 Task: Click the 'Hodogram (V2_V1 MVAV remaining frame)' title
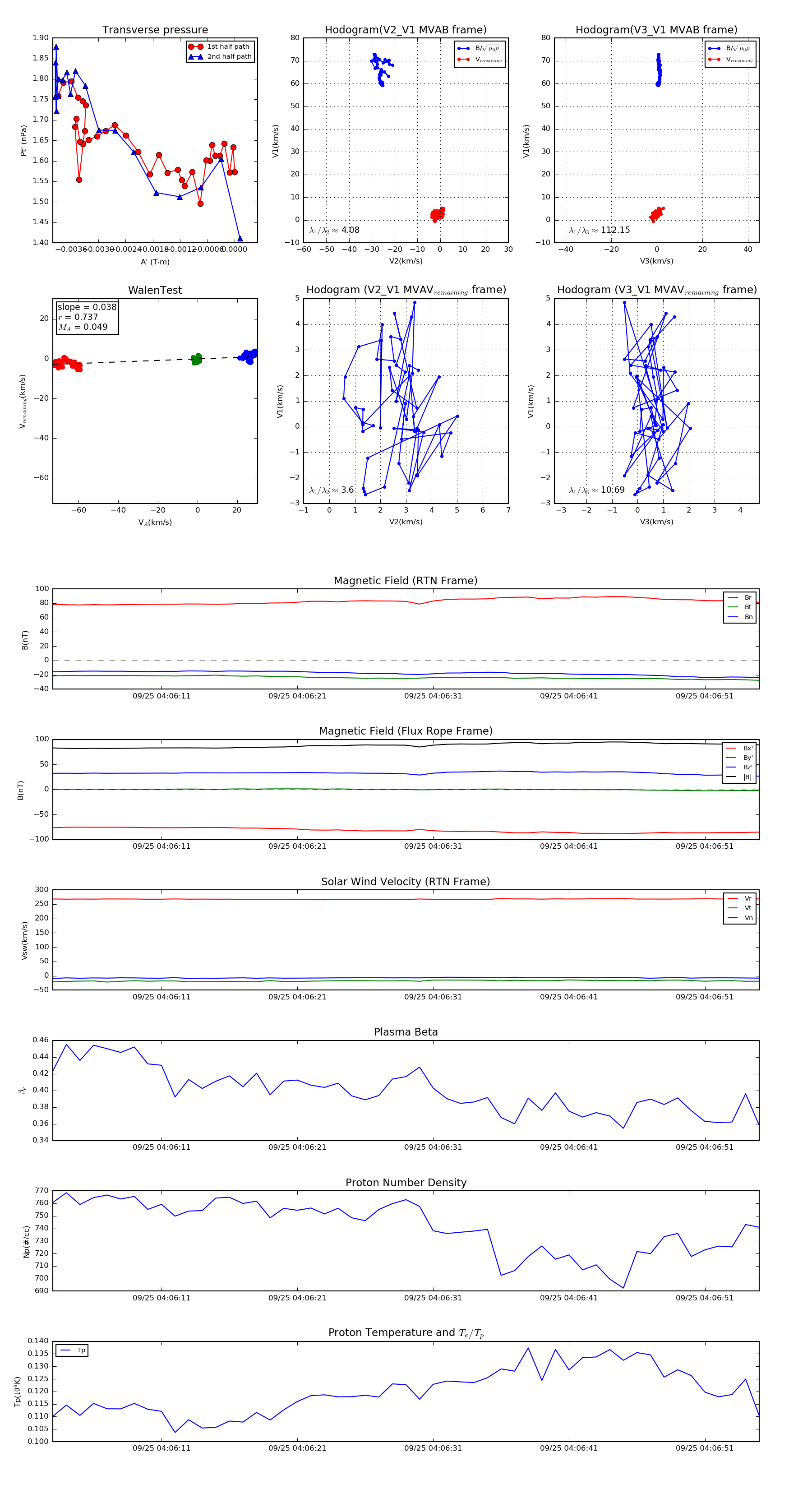pyautogui.click(x=406, y=290)
